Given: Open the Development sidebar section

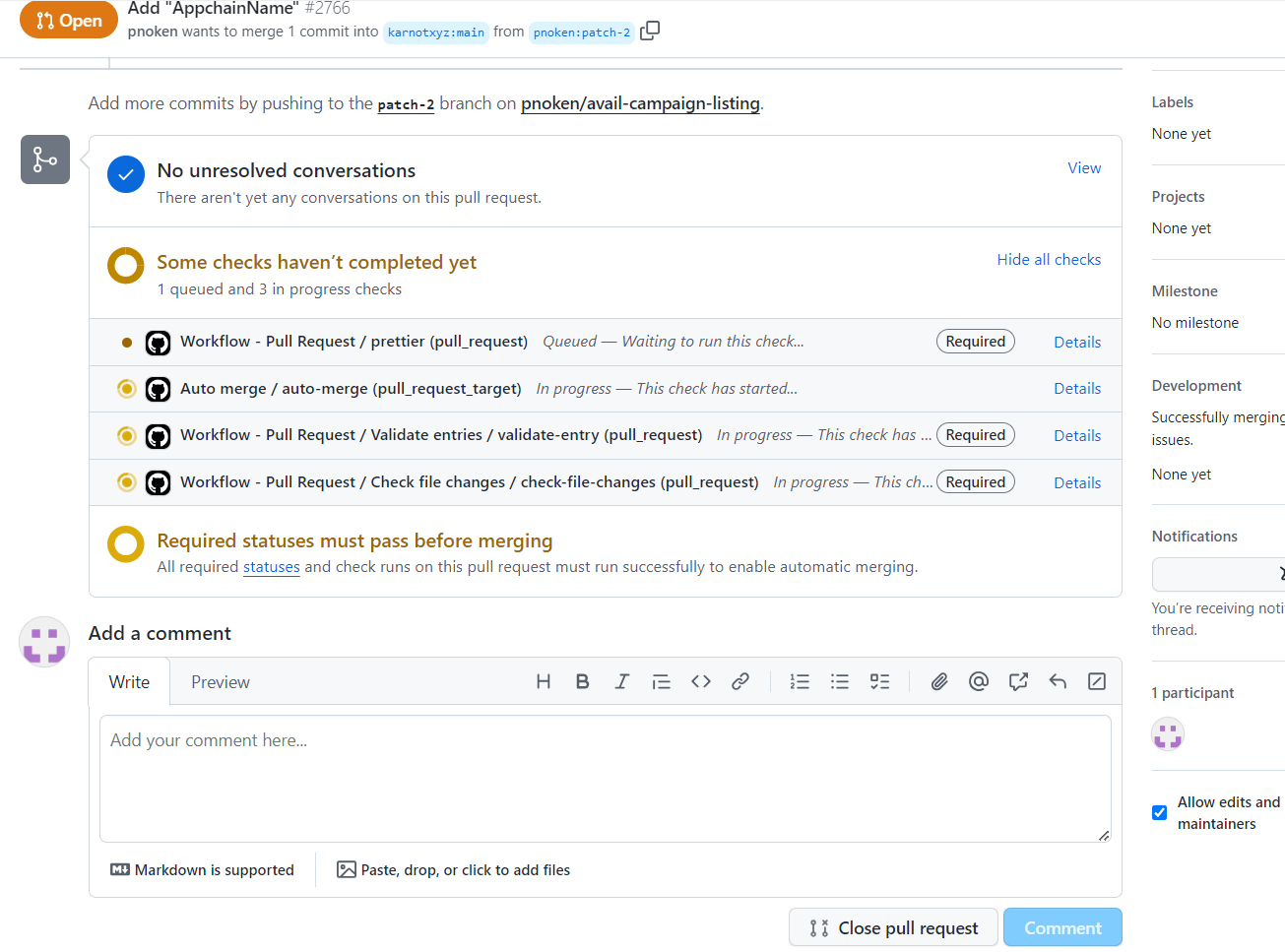Looking at the screenshot, I should coord(1196,386).
